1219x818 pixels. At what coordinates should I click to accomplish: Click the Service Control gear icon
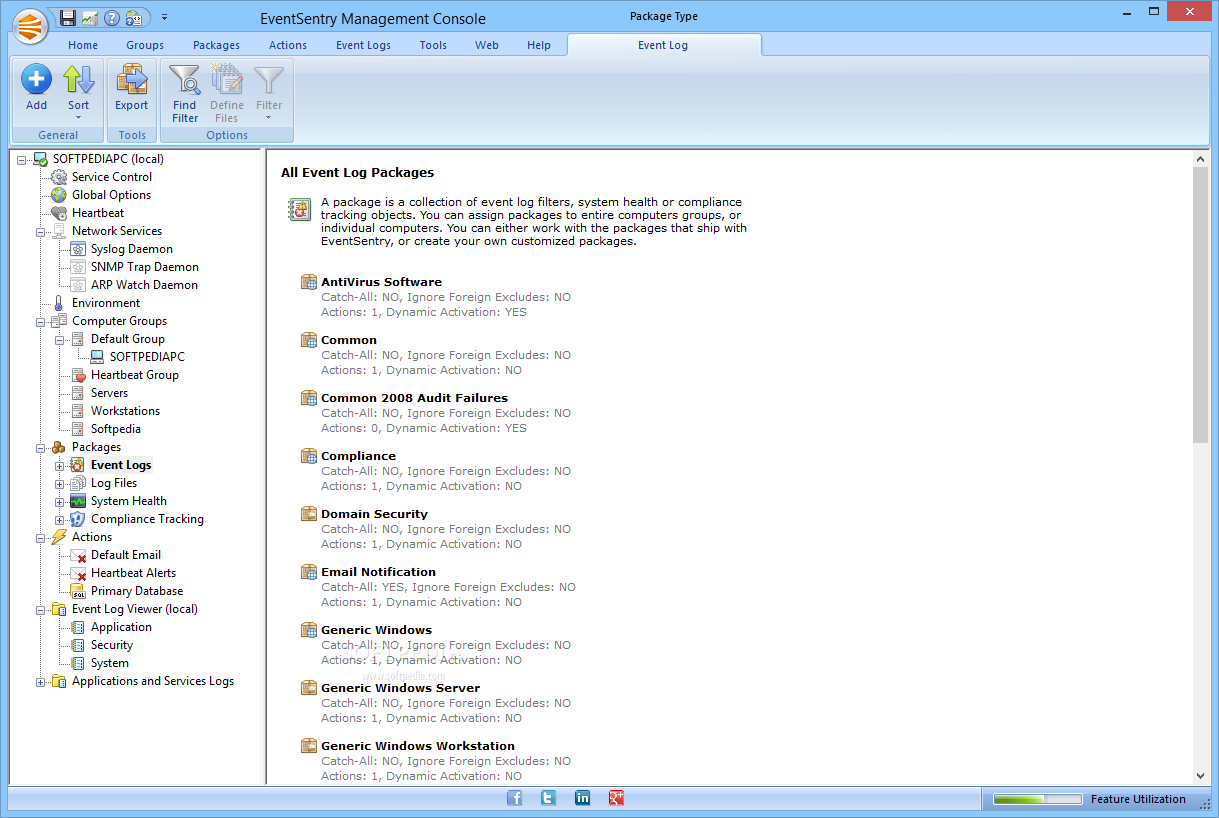[x=59, y=177]
